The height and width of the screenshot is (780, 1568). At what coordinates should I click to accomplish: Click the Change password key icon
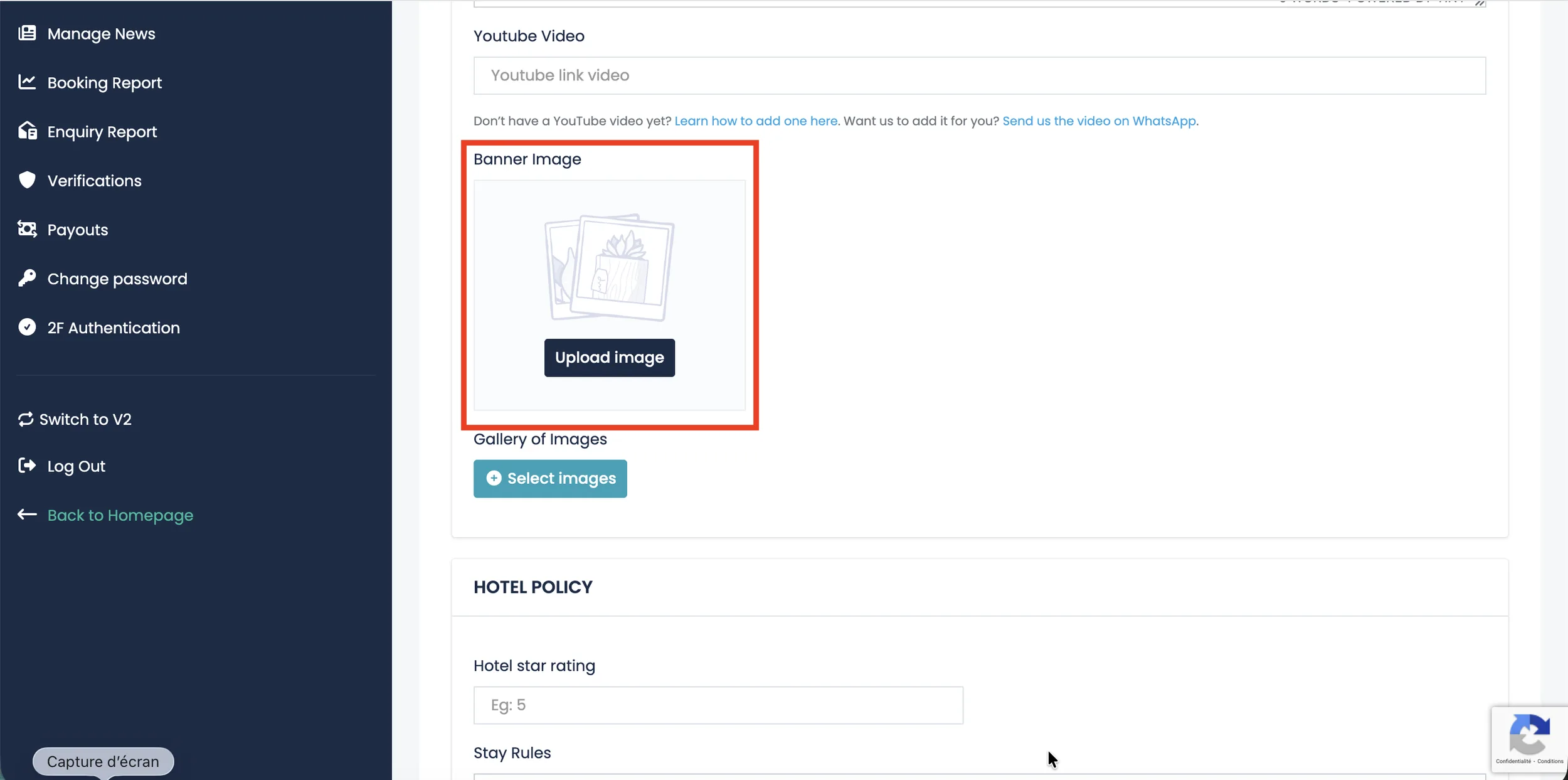27,278
